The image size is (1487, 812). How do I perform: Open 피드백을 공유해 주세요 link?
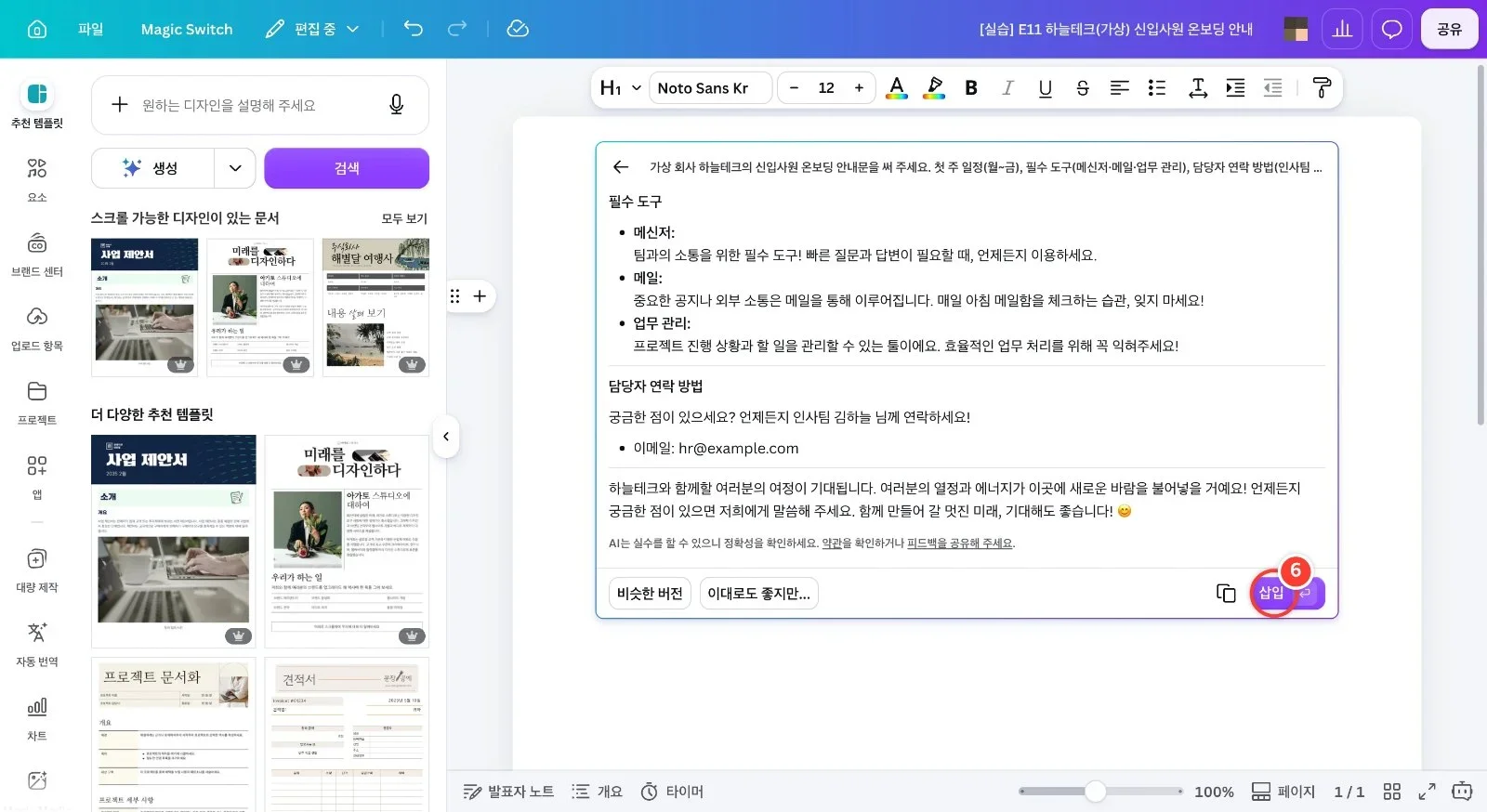(x=960, y=544)
